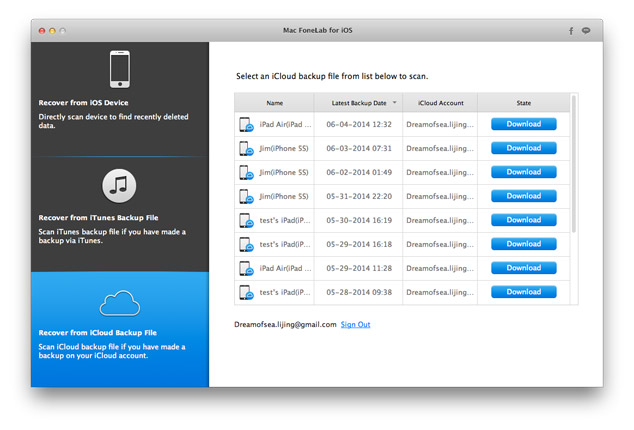Sort by the Name column header
Image resolution: width=634 pixels, height=430 pixels.
[x=275, y=103]
